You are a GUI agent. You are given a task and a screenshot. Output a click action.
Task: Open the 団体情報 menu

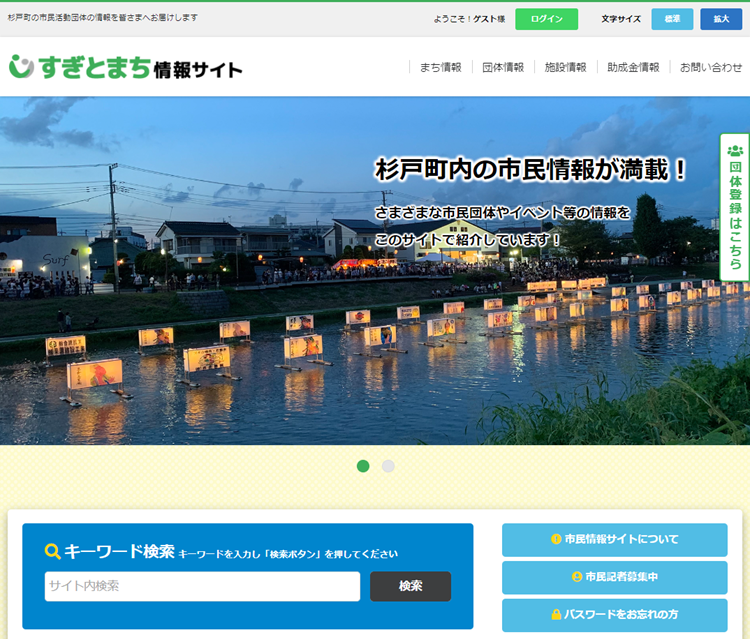pyautogui.click(x=503, y=68)
